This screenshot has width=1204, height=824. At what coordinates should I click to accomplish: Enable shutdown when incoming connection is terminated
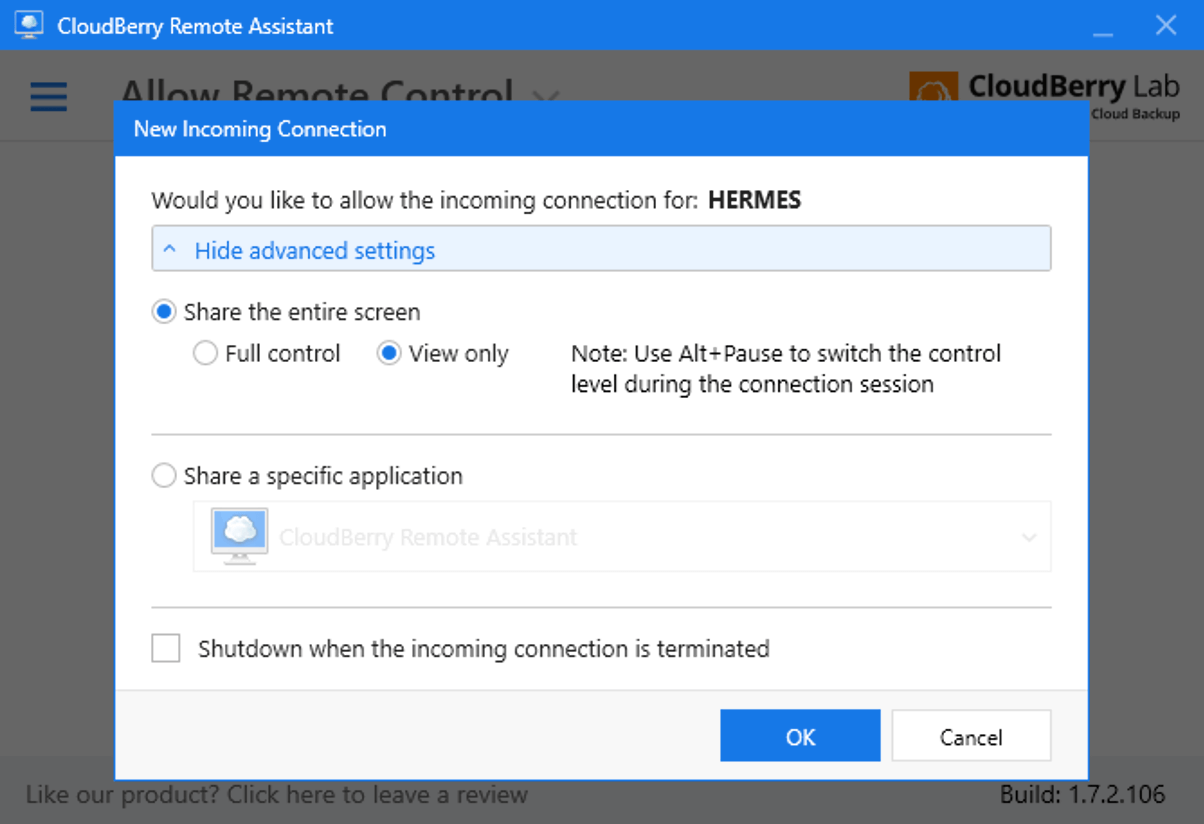tap(166, 649)
